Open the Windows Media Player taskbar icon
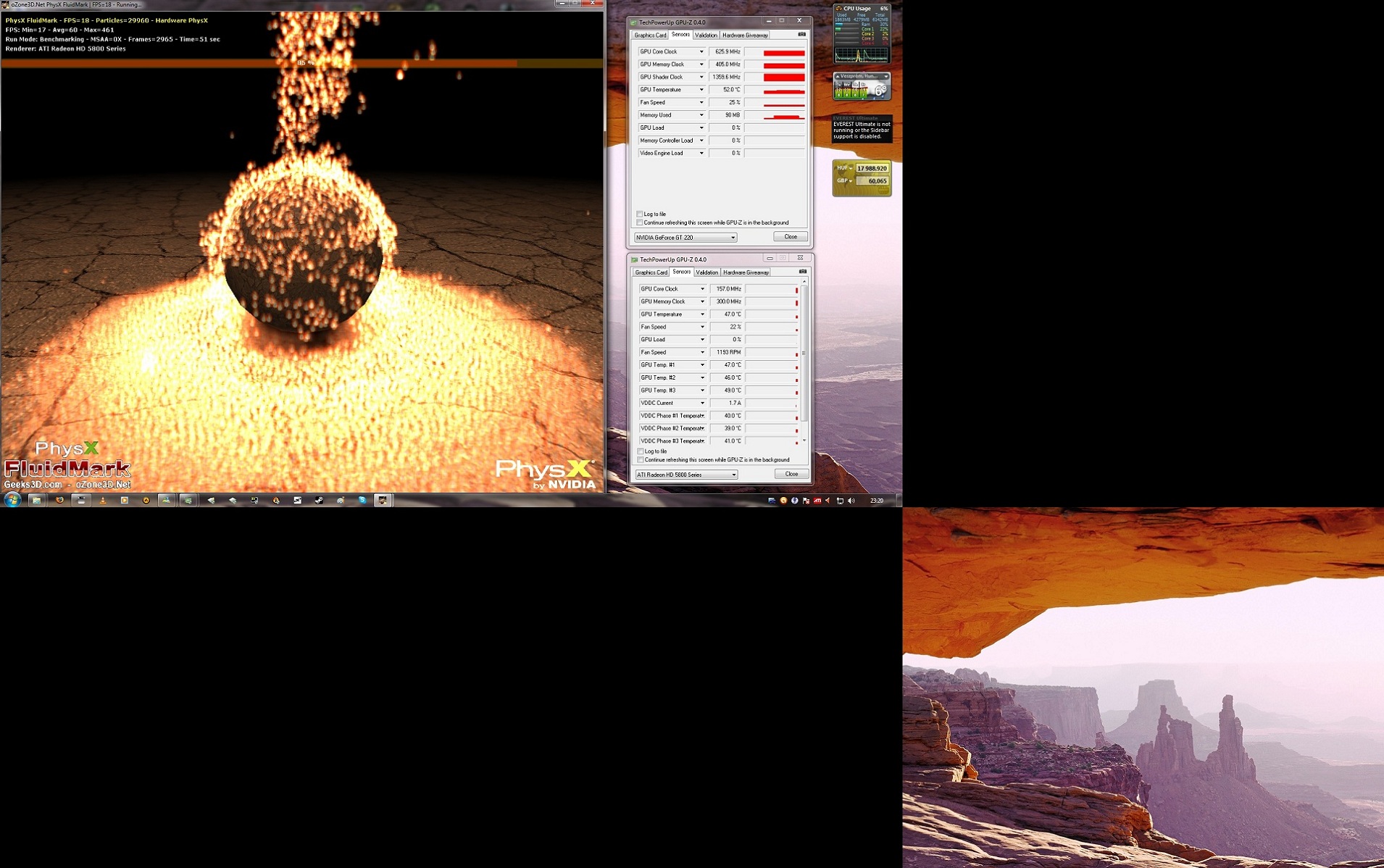Image resolution: width=1384 pixels, height=868 pixels. [x=125, y=500]
